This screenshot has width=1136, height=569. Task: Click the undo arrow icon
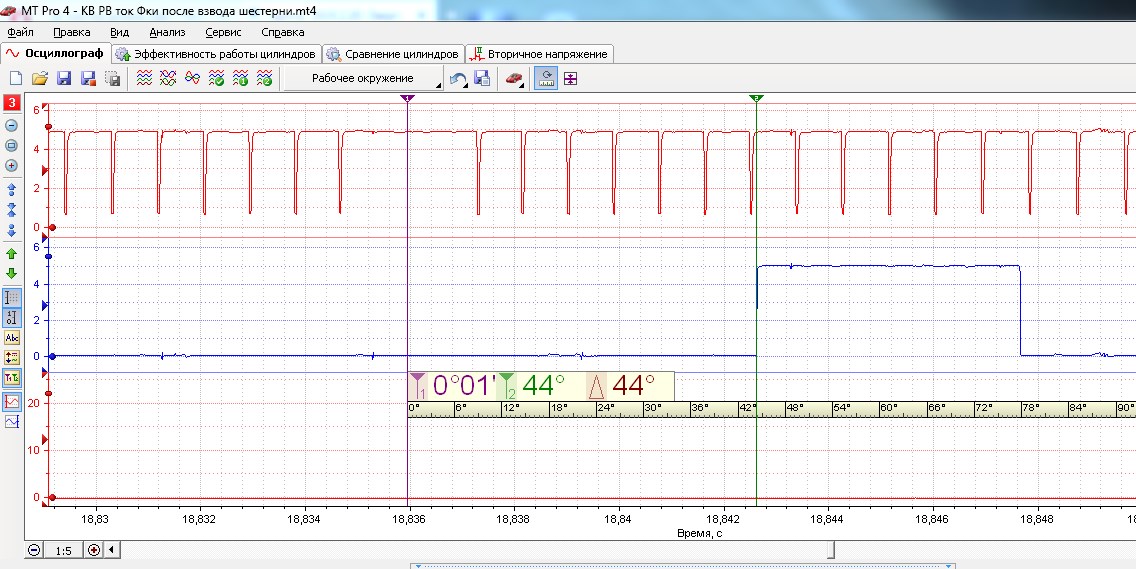tap(458, 79)
